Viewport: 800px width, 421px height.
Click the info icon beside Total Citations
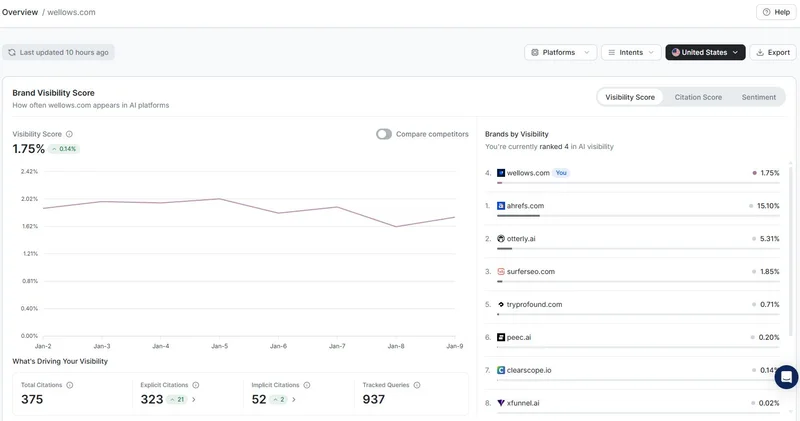tap(70, 384)
